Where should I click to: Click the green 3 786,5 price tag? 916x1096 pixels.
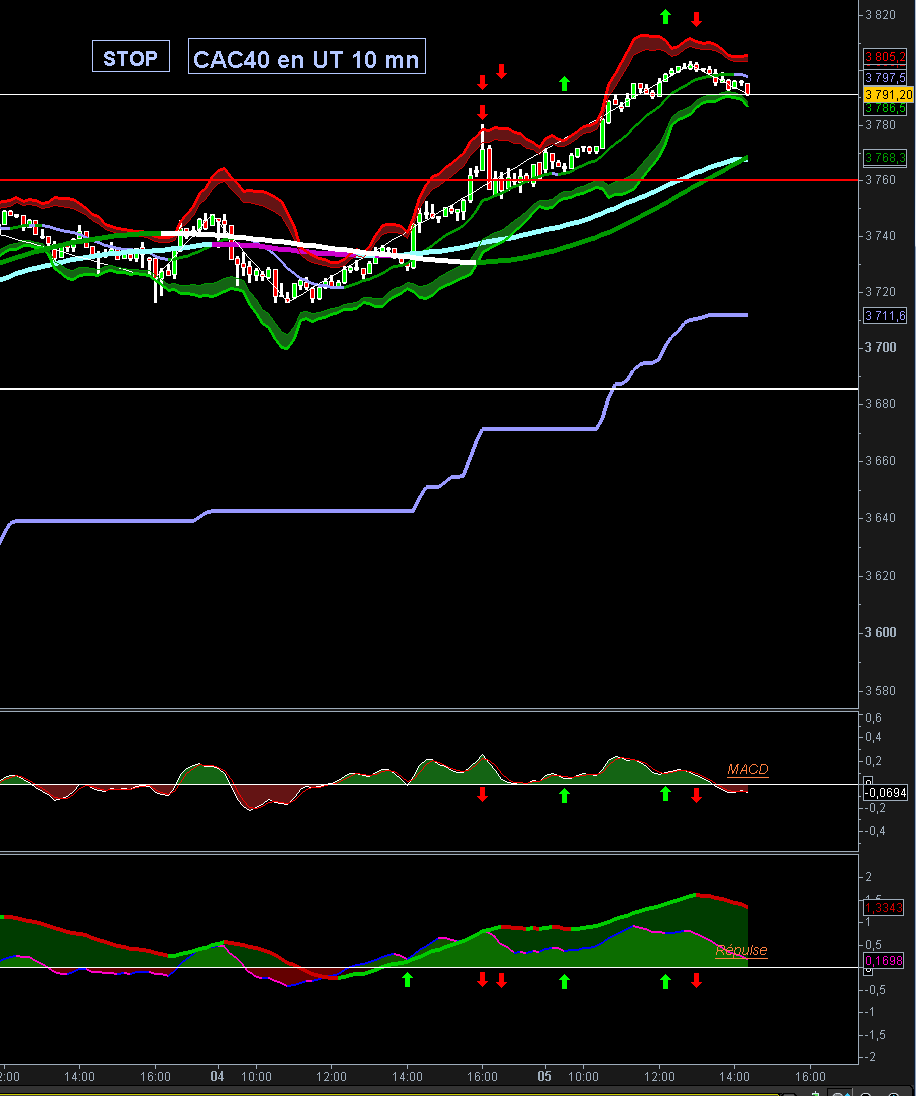pyautogui.click(x=885, y=108)
